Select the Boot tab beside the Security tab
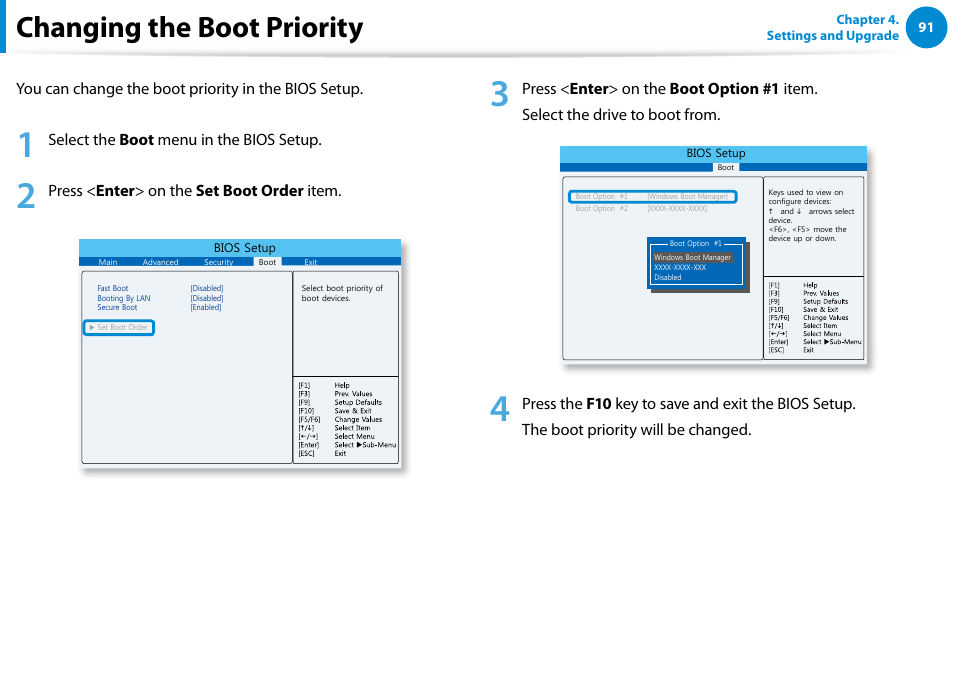954x677 pixels. pyautogui.click(x=267, y=262)
